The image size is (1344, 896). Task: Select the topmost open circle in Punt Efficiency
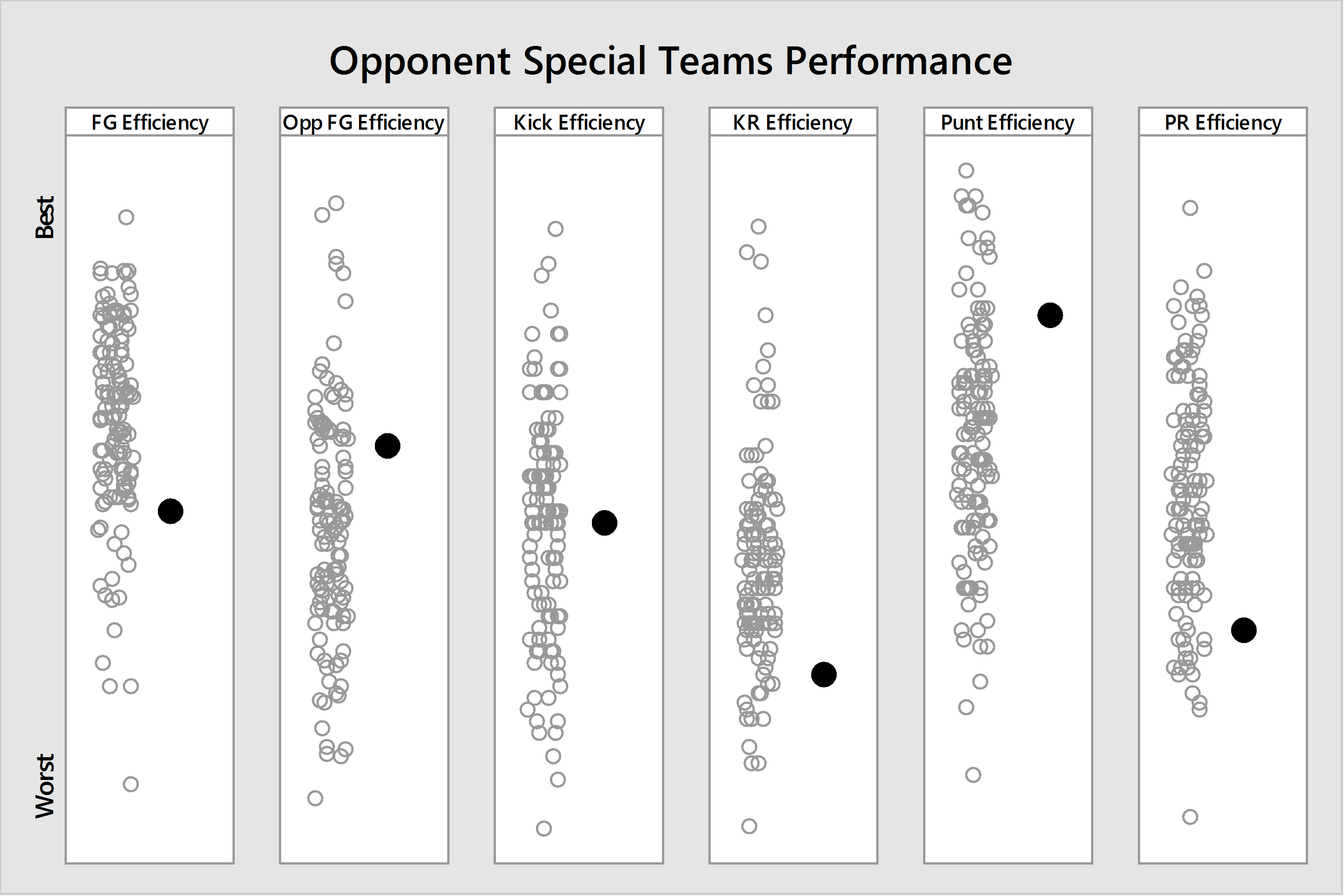[x=966, y=170]
